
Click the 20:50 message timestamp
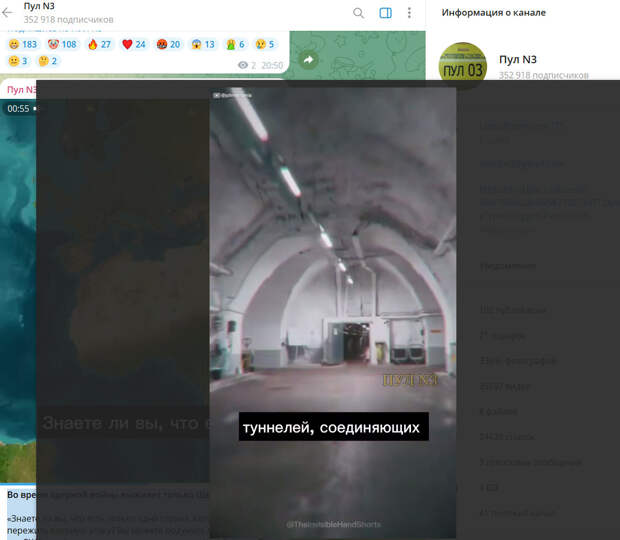pyautogui.click(x=272, y=66)
